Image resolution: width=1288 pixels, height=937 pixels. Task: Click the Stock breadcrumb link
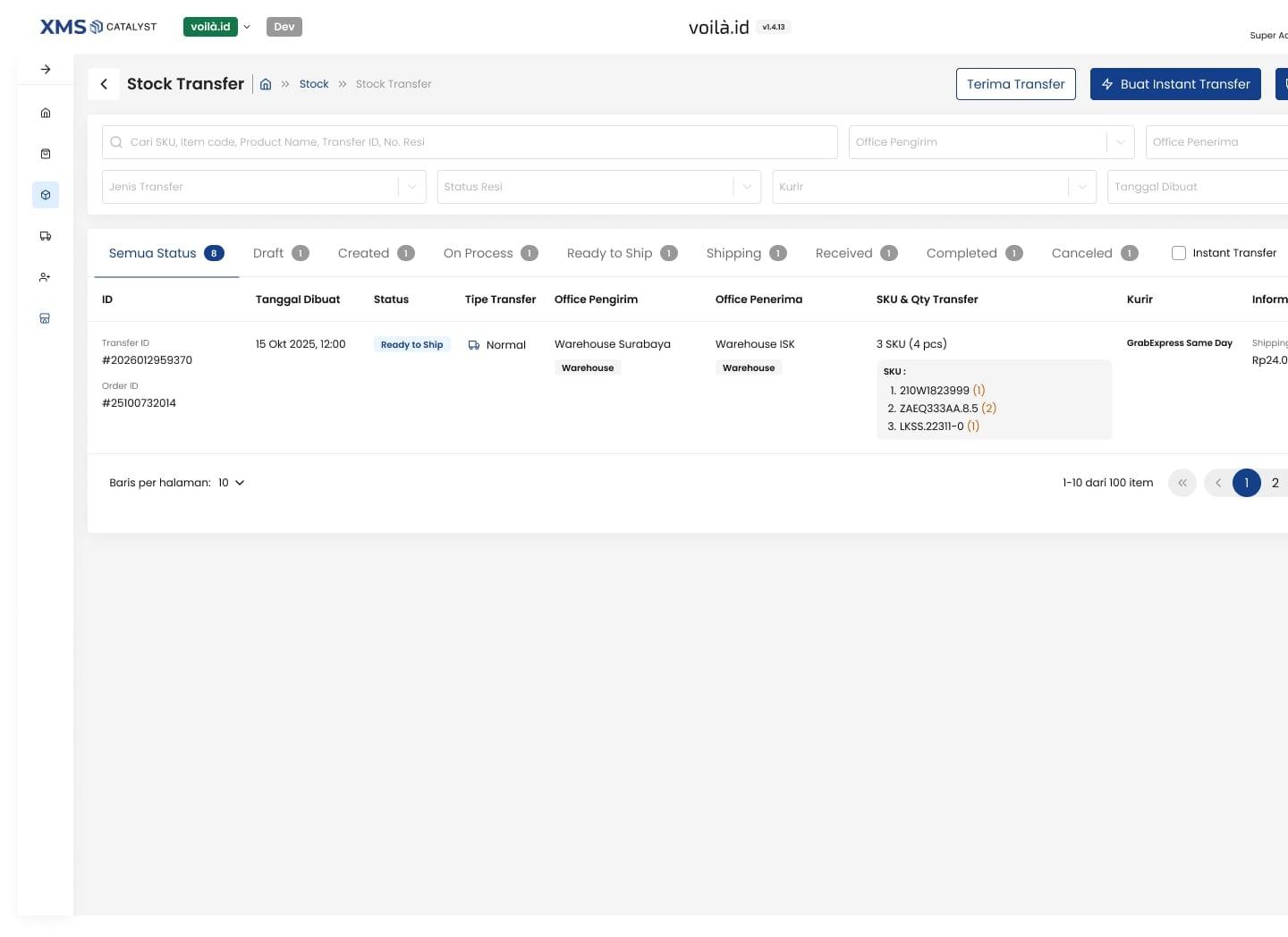tap(314, 84)
